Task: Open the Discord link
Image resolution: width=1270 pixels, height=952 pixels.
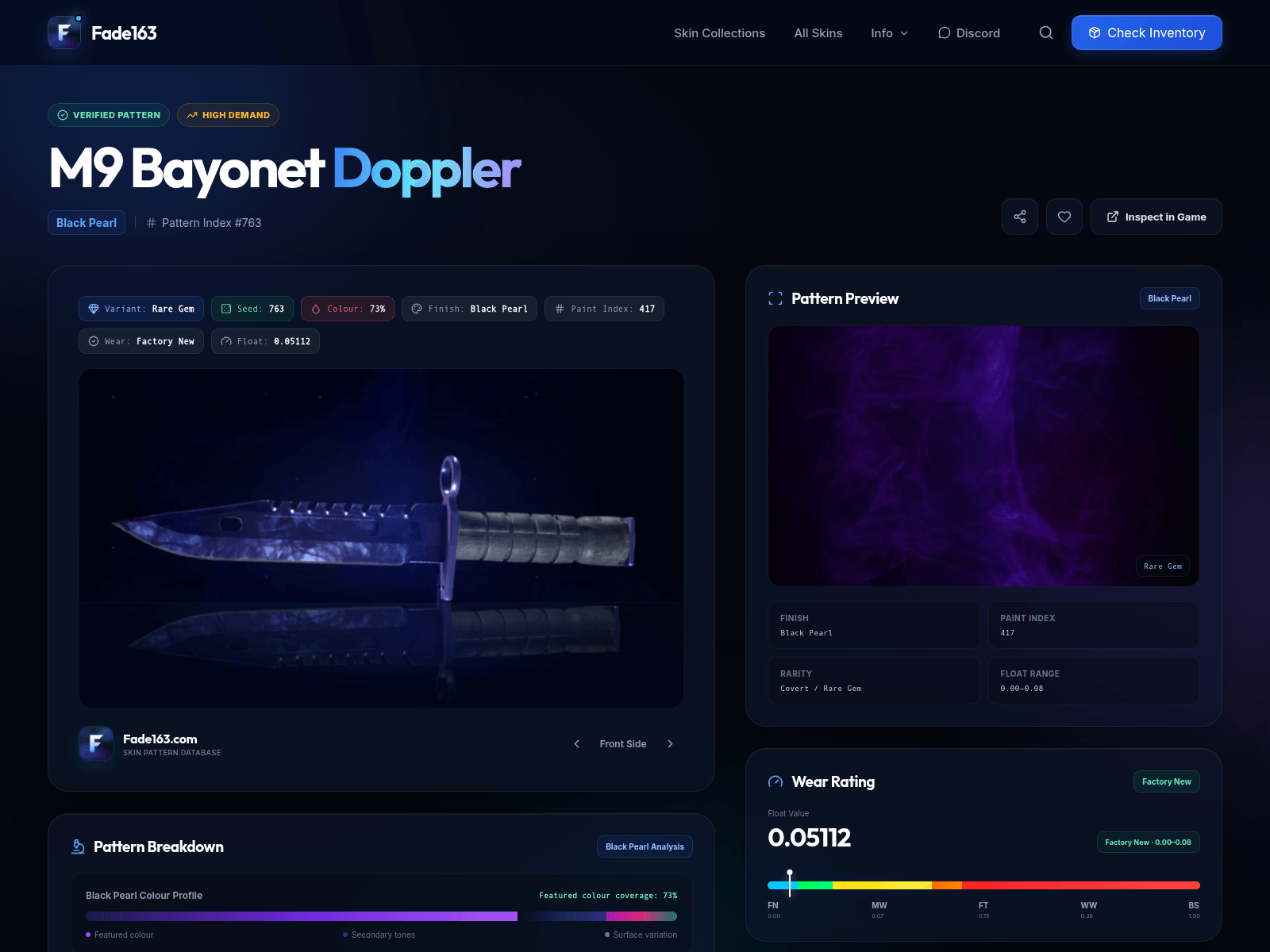Action: pos(969,33)
